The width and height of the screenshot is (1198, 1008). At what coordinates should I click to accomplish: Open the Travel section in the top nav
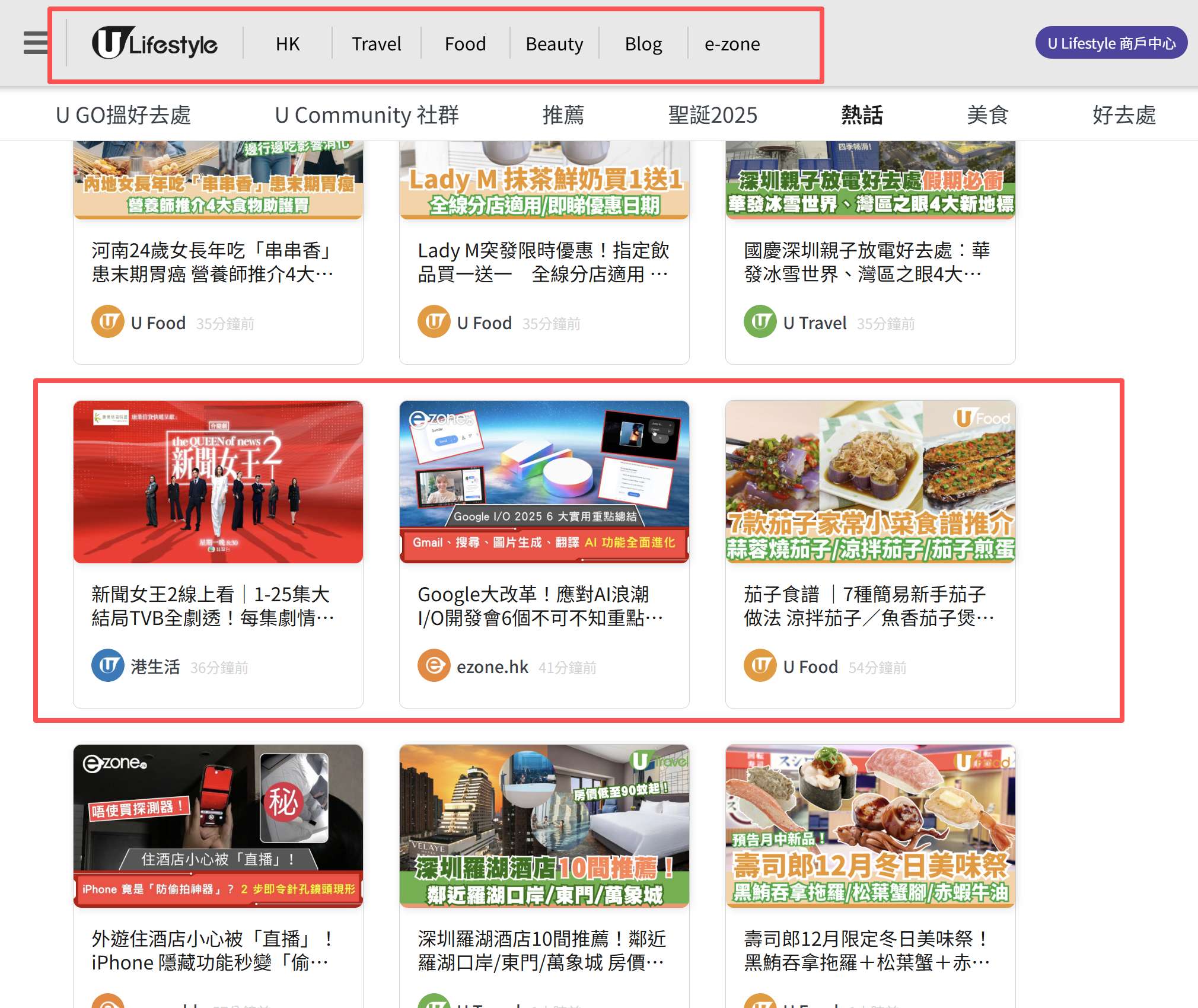click(376, 44)
